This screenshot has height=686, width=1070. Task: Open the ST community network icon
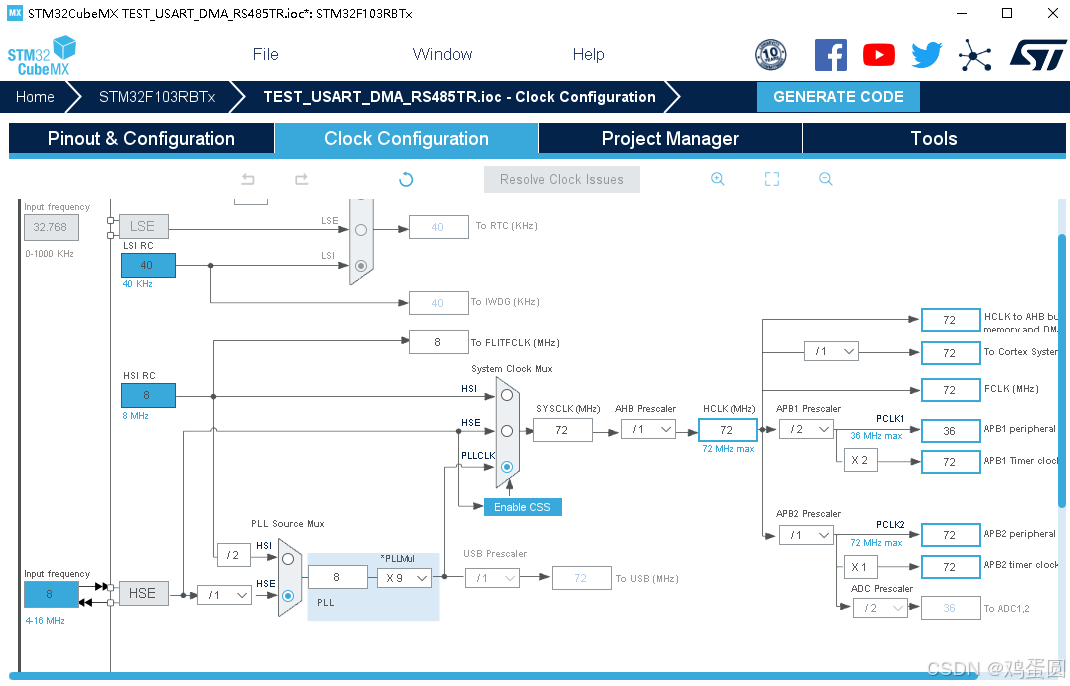[x=974, y=55]
